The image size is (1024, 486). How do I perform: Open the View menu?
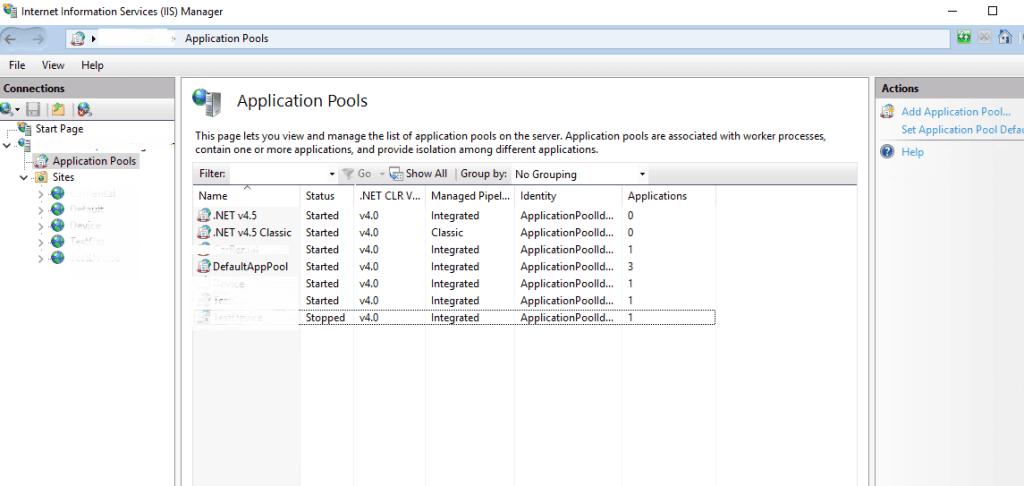[53, 65]
